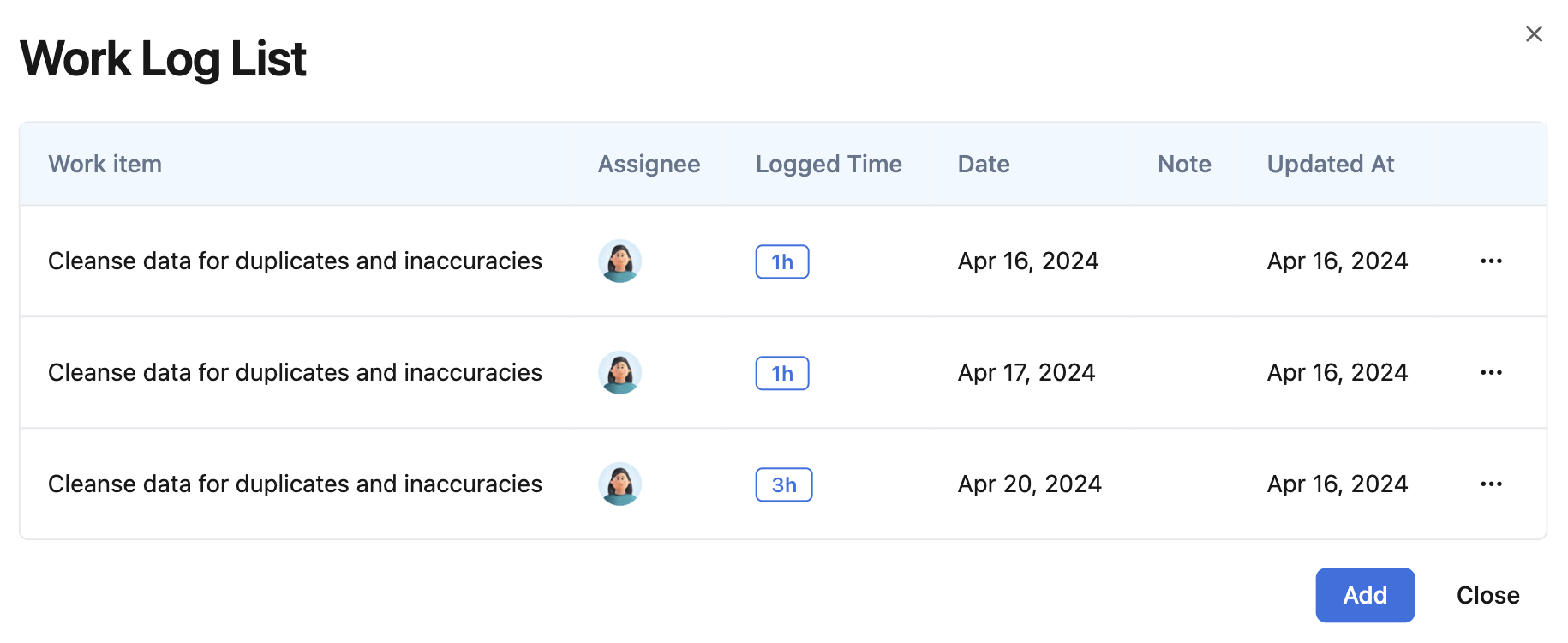Click the Note column header
Screen dimensions: 1568x643
coord(1184,164)
